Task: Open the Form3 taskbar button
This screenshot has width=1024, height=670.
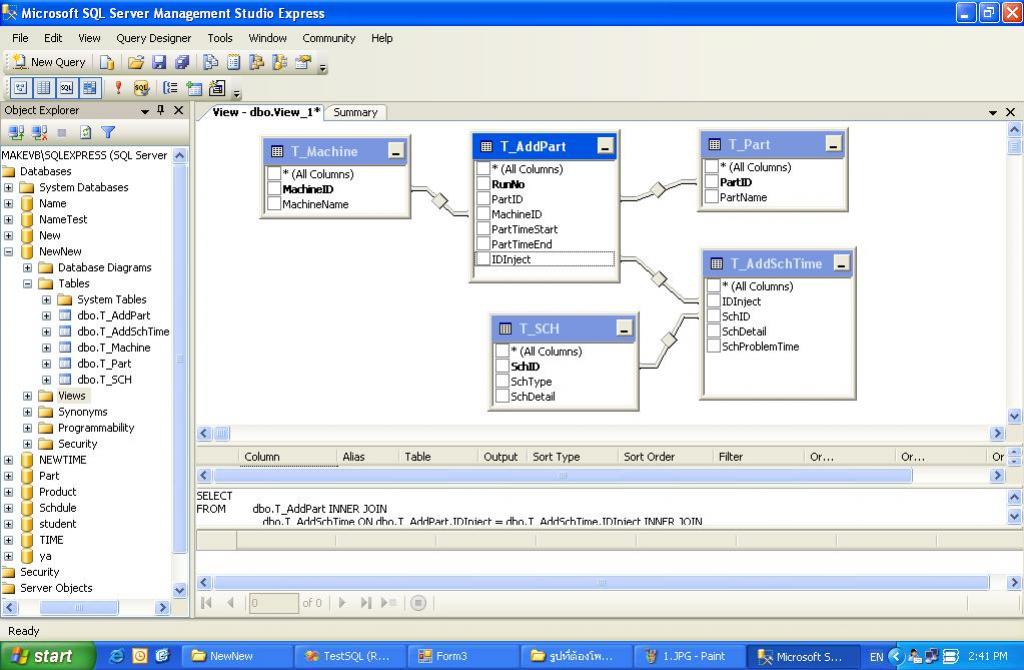Action: 462,656
